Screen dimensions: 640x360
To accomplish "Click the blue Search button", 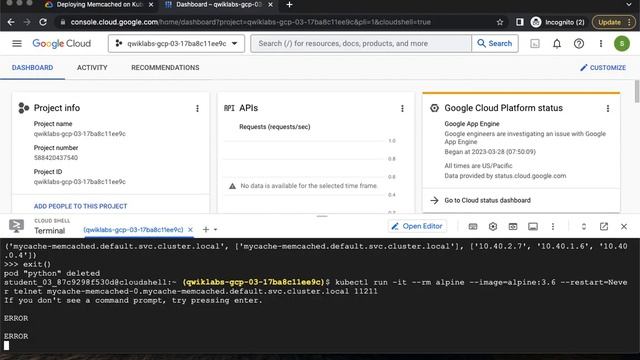I will [x=495, y=43].
